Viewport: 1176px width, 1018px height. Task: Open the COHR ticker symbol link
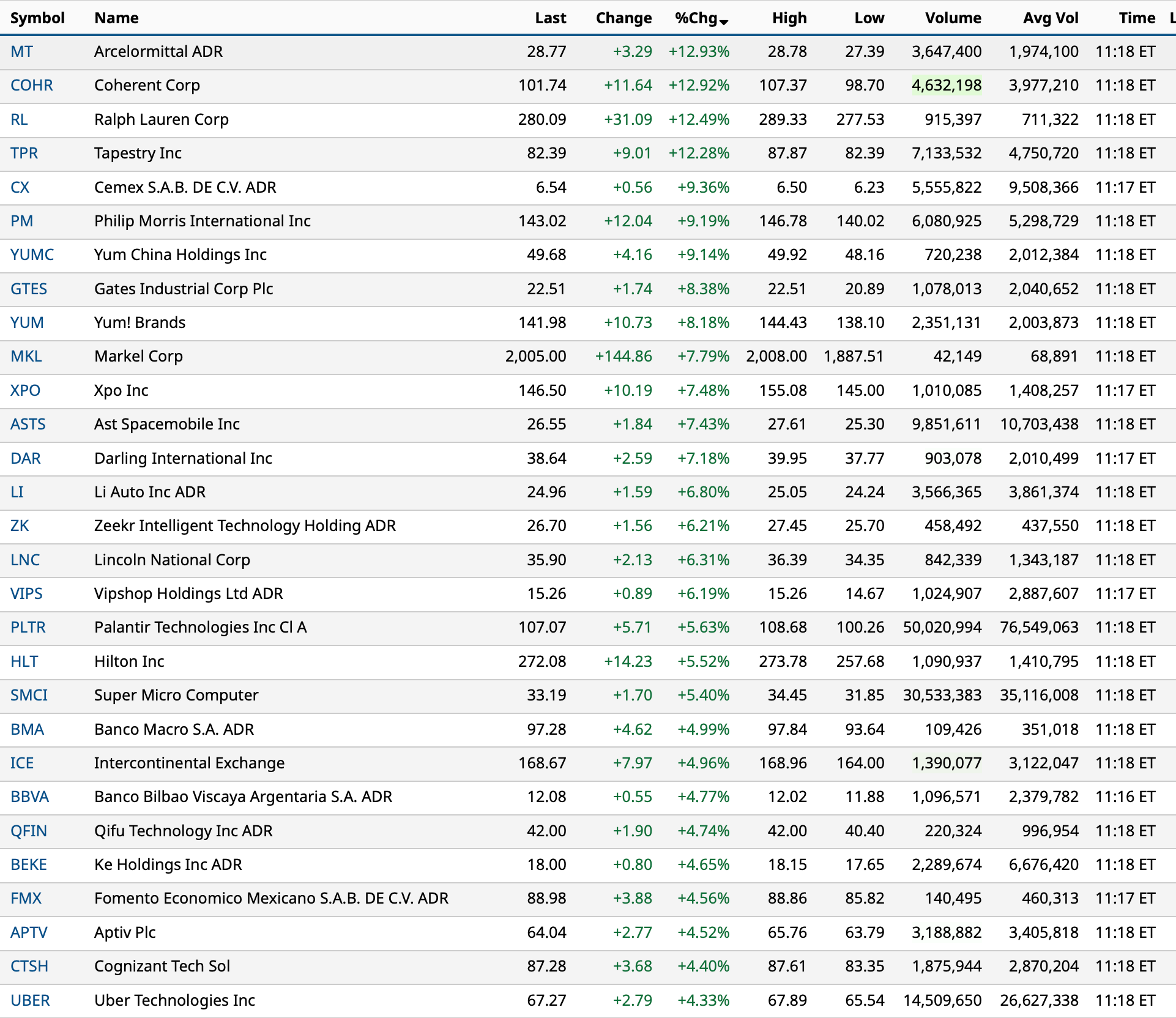[x=31, y=85]
